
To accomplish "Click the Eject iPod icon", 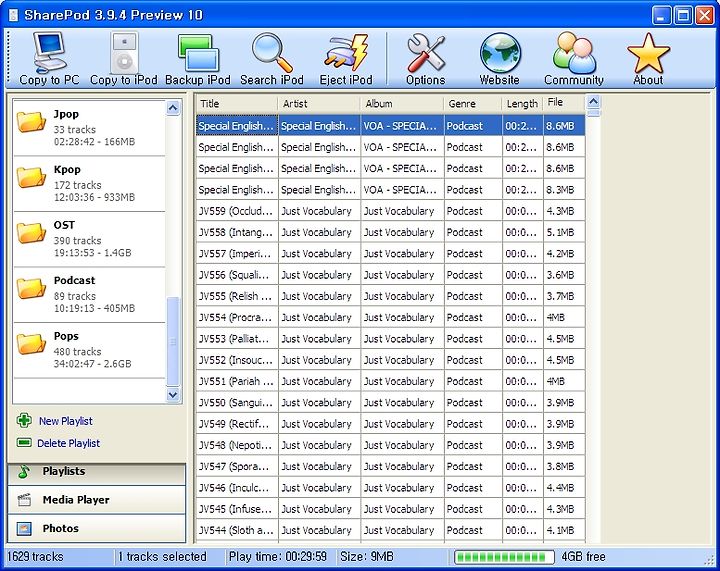I will [x=346, y=52].
